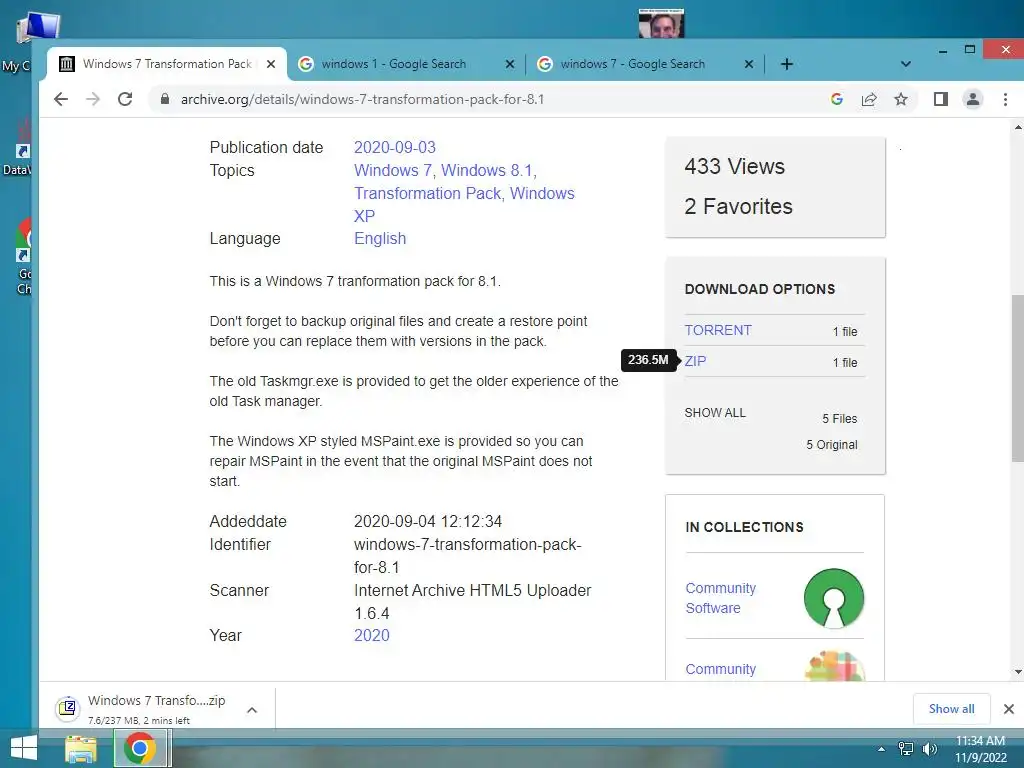This screenshot has width=1024, height=768.
Task: Click the browser forward arrow
Action: click(x=93, y=99)
